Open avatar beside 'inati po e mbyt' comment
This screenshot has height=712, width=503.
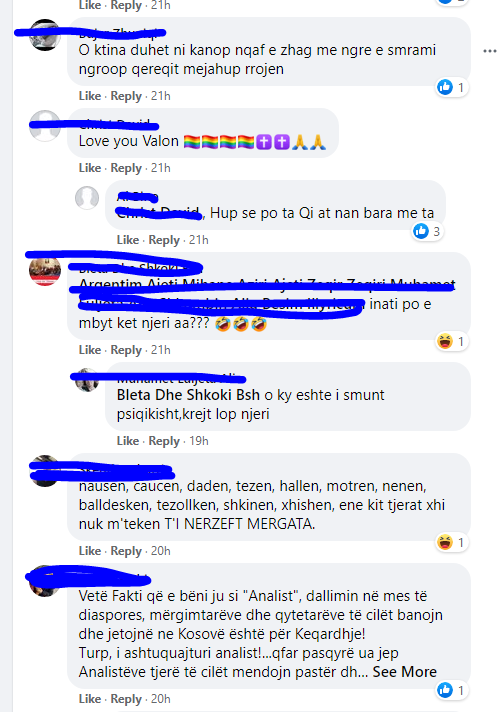tap(44, 270)
